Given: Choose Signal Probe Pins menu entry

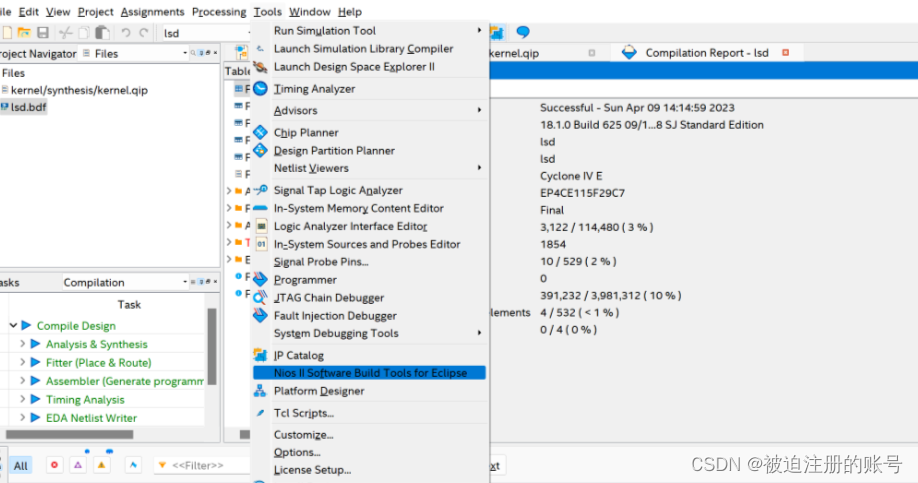Looking at the screenshot, I should 321,262.
